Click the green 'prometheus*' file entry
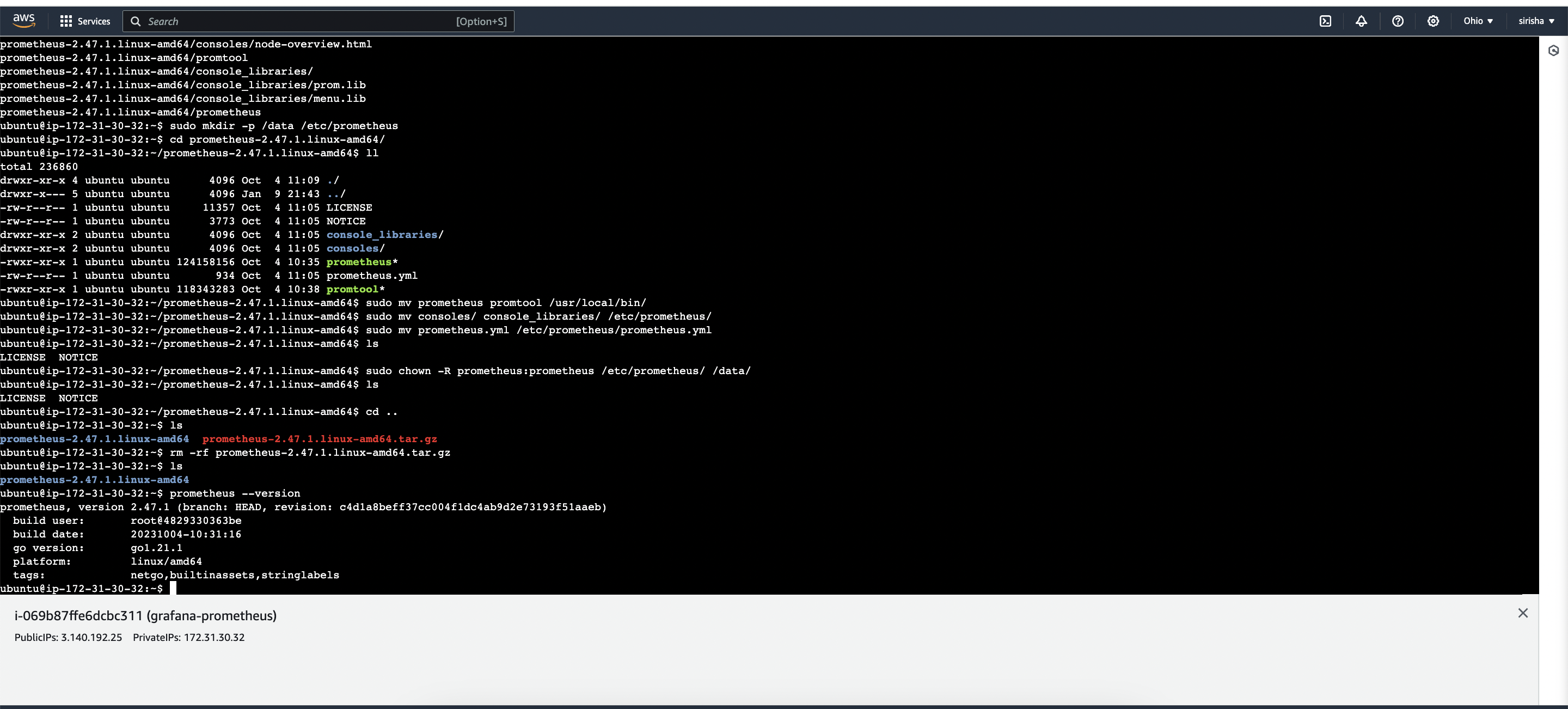The image size is (1568, 709). pos(362,262)
